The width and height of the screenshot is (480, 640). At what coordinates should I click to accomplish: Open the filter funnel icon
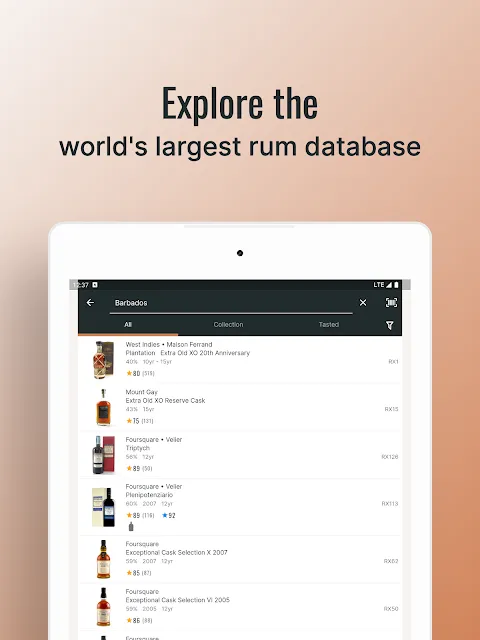pyautogui.click(x=389, y=325)
